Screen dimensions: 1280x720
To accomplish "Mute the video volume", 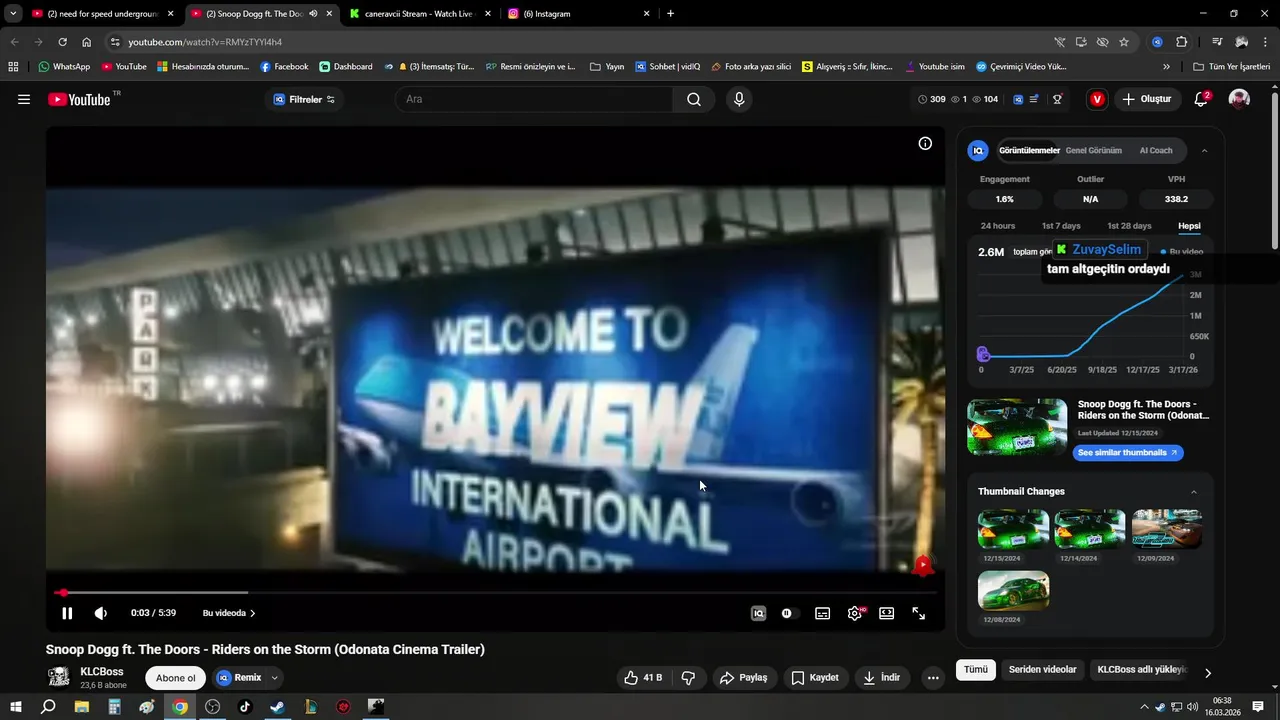I will (x=101, y=613).
